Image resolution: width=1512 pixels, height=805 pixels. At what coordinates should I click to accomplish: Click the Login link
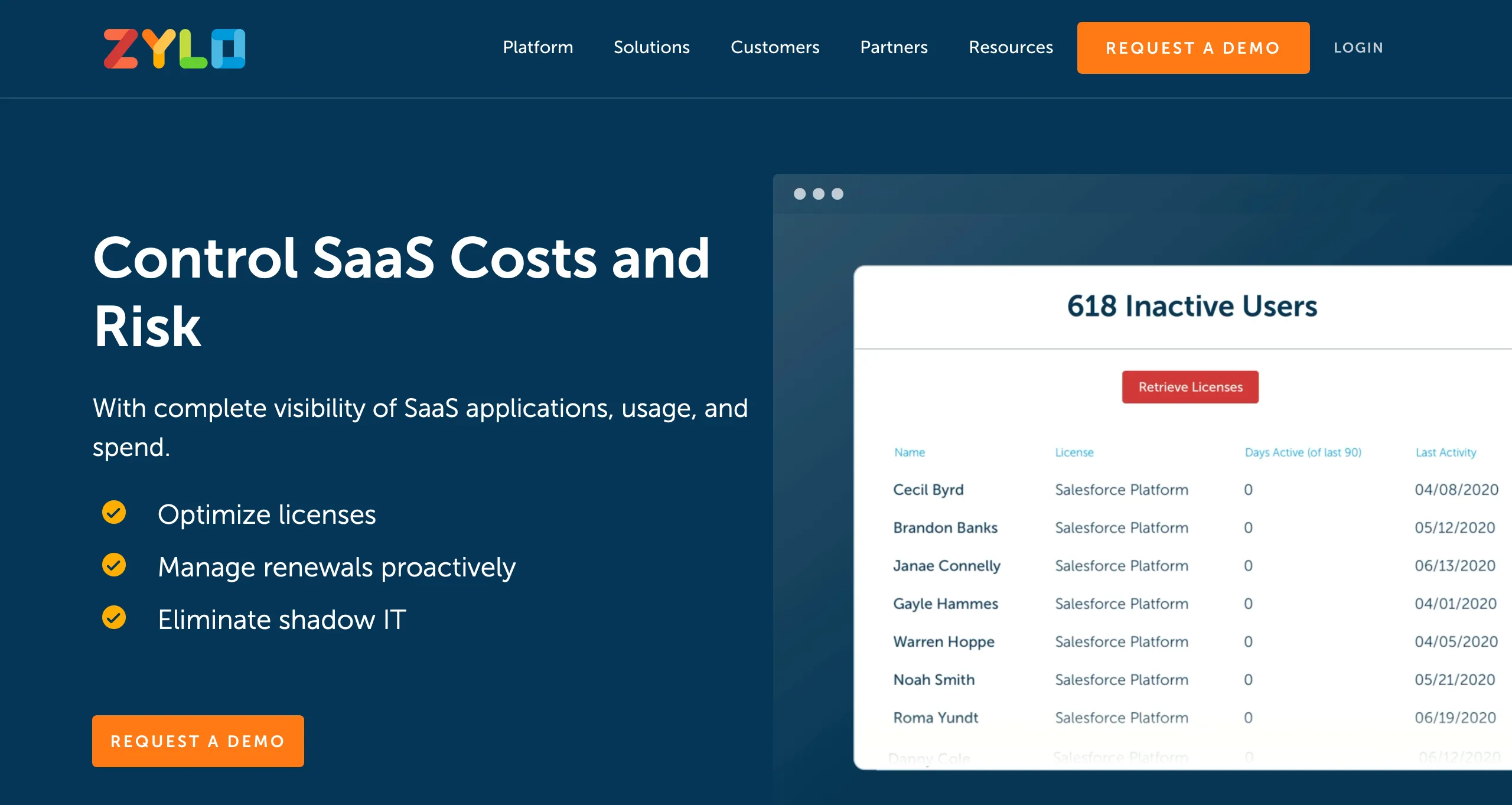(x=1358, y=48)
